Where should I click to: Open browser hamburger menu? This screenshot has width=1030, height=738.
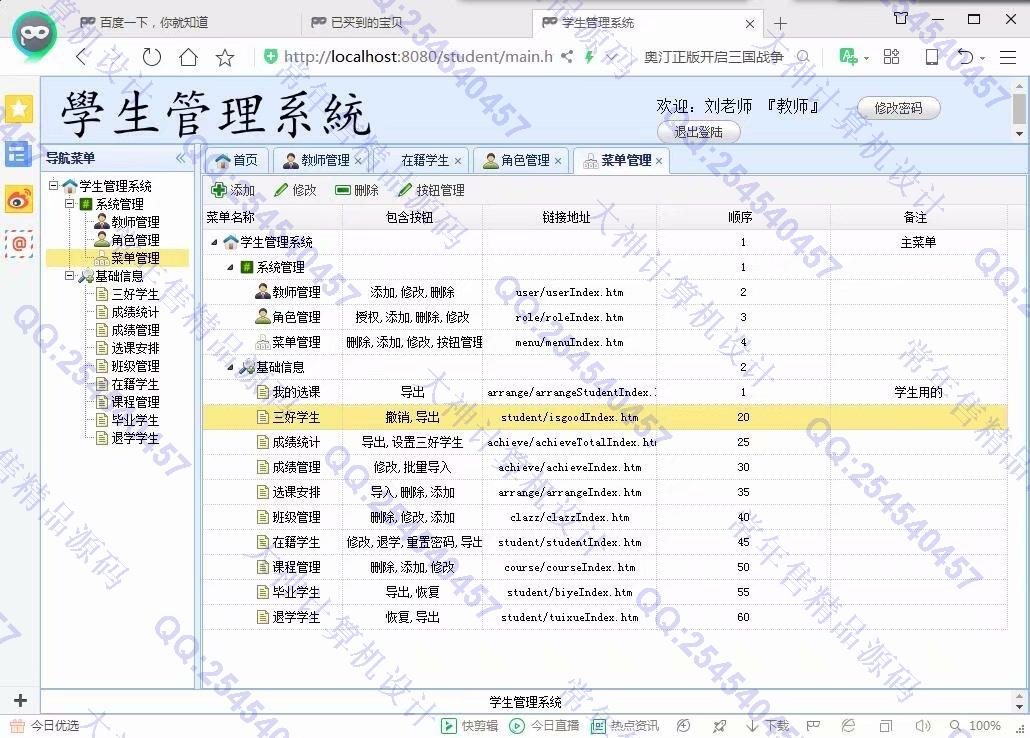[1008, 58]
